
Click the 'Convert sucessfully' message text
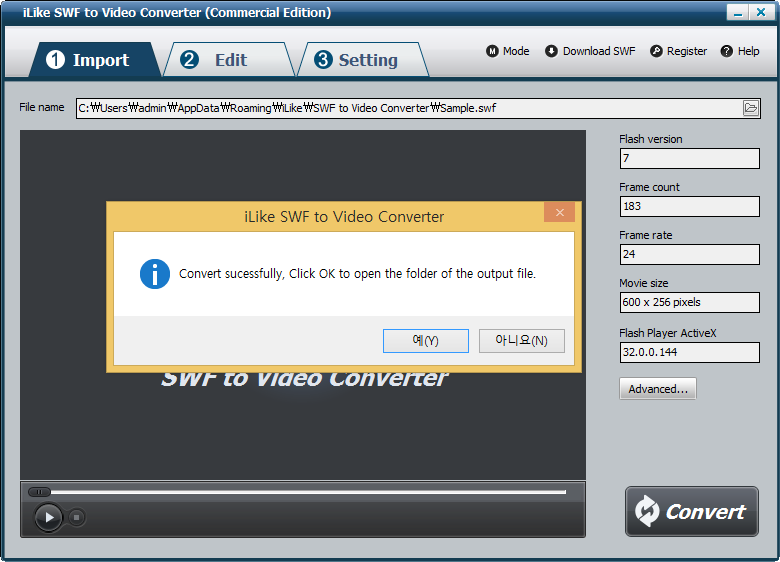click(x=357, y=274)
